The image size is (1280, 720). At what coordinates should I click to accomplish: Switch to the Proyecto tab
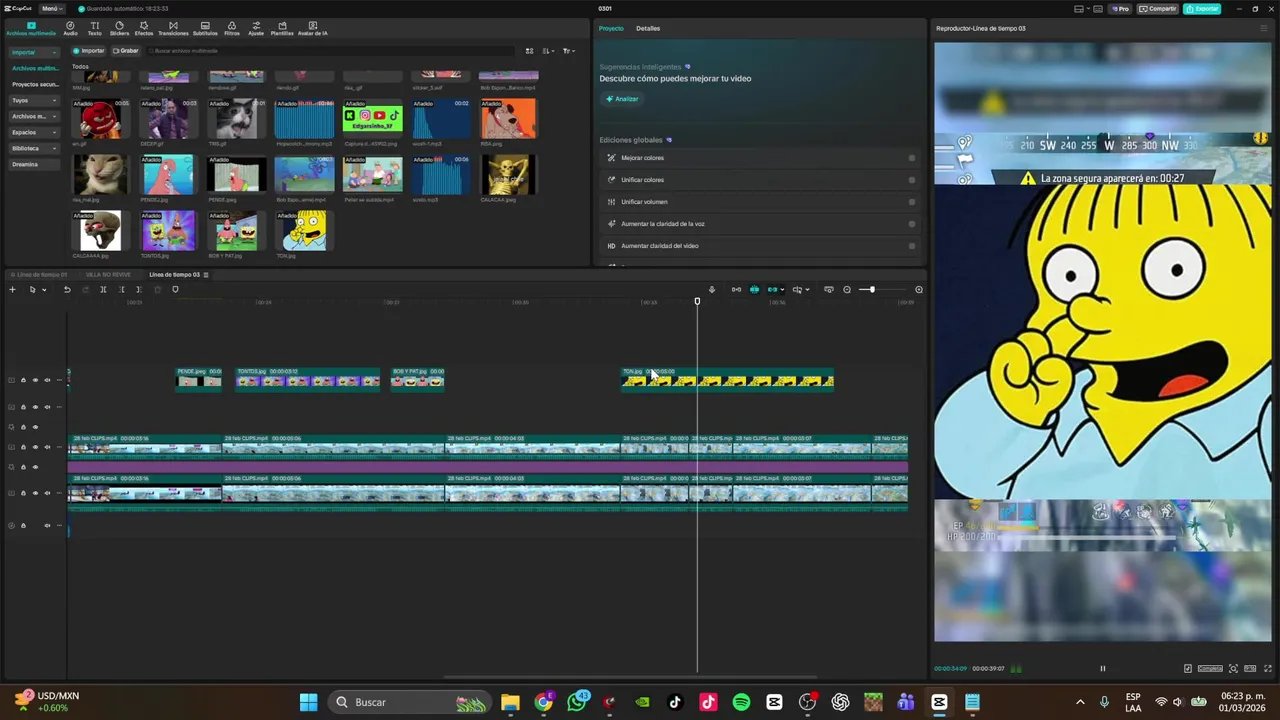pos(611,28)
